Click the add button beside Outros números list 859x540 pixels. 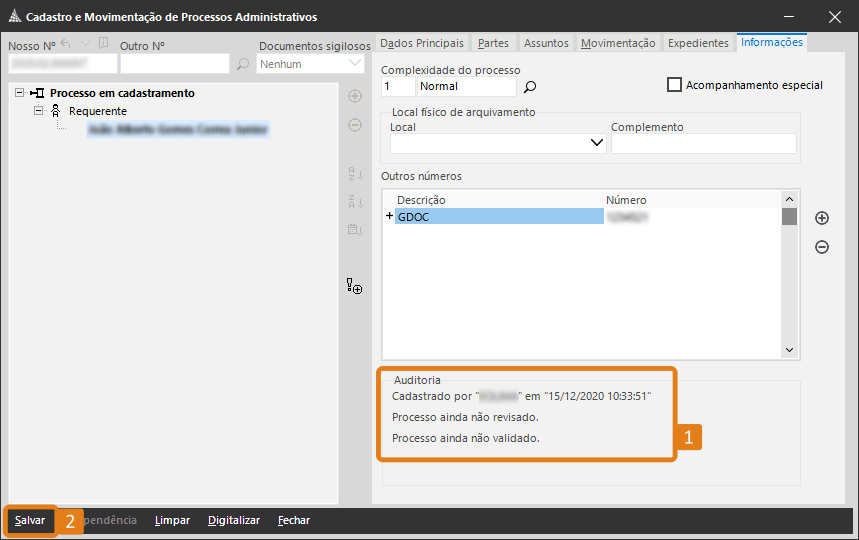822,218
